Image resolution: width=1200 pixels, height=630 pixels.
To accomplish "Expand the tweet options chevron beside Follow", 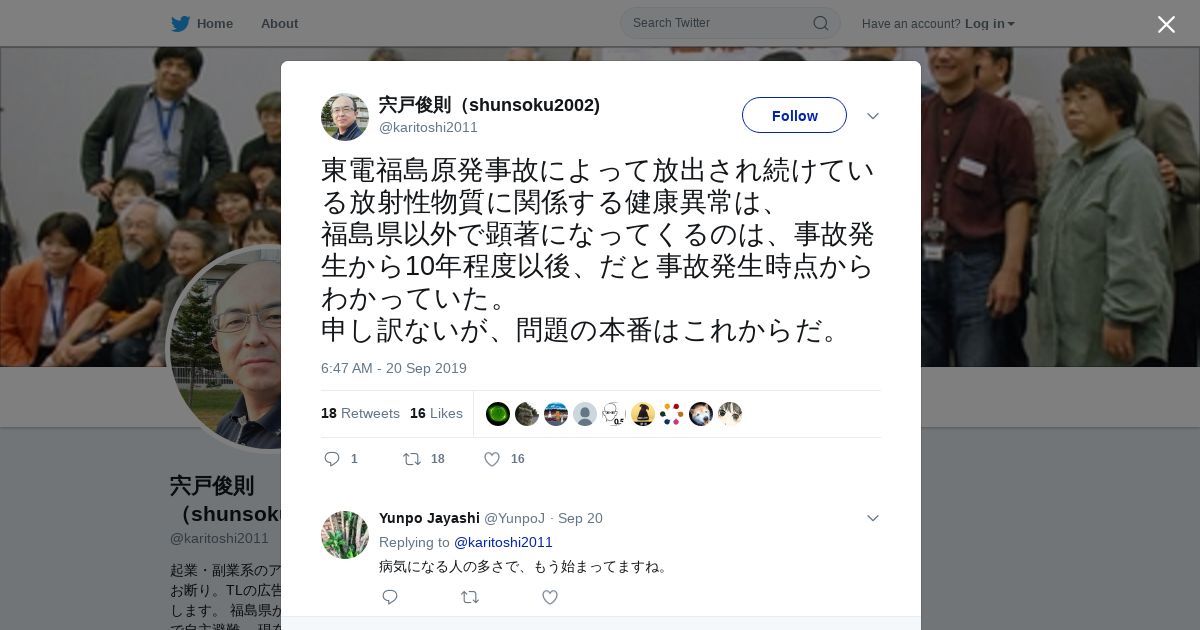I will coord(873,116).
